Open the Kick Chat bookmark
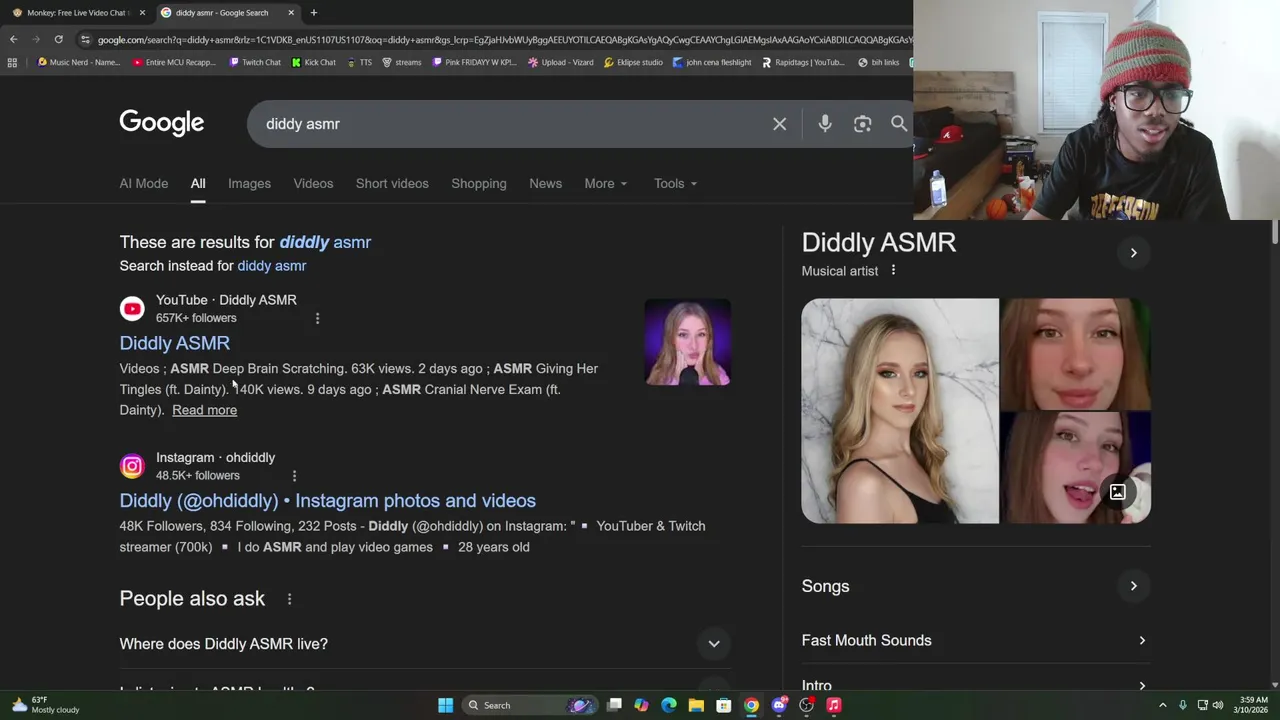 pyautogui.click(x=314, y=62)
